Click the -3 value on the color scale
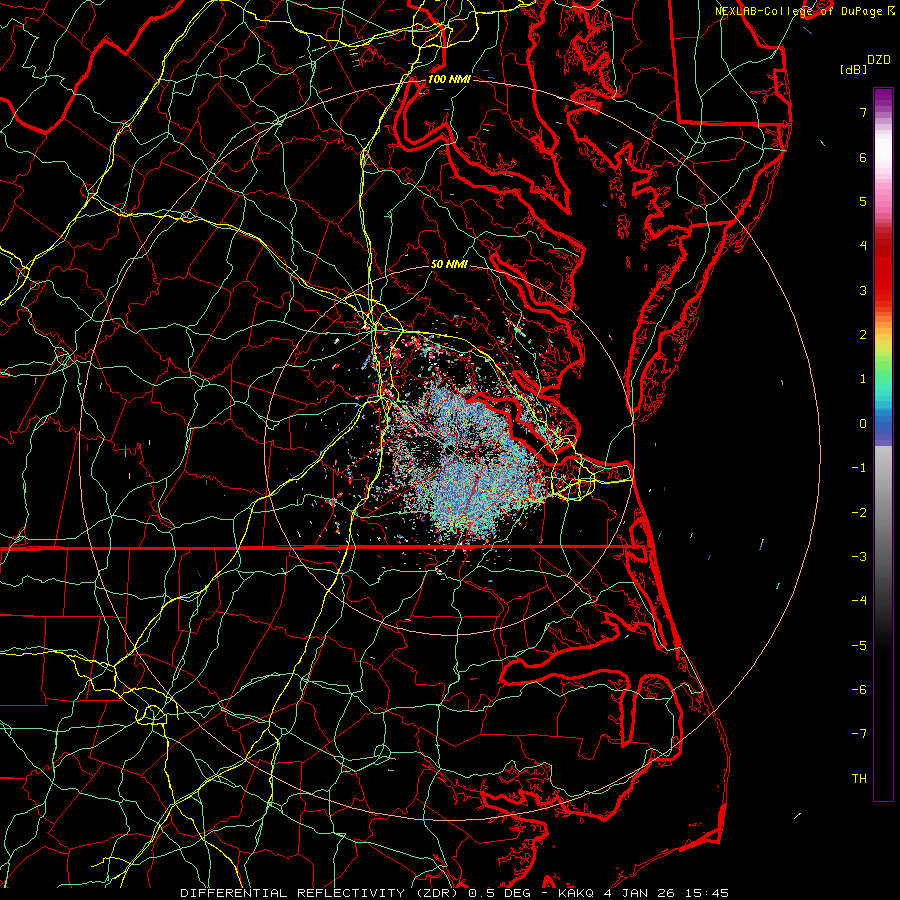Screen dimensions: 900x900 click(859, 557)
